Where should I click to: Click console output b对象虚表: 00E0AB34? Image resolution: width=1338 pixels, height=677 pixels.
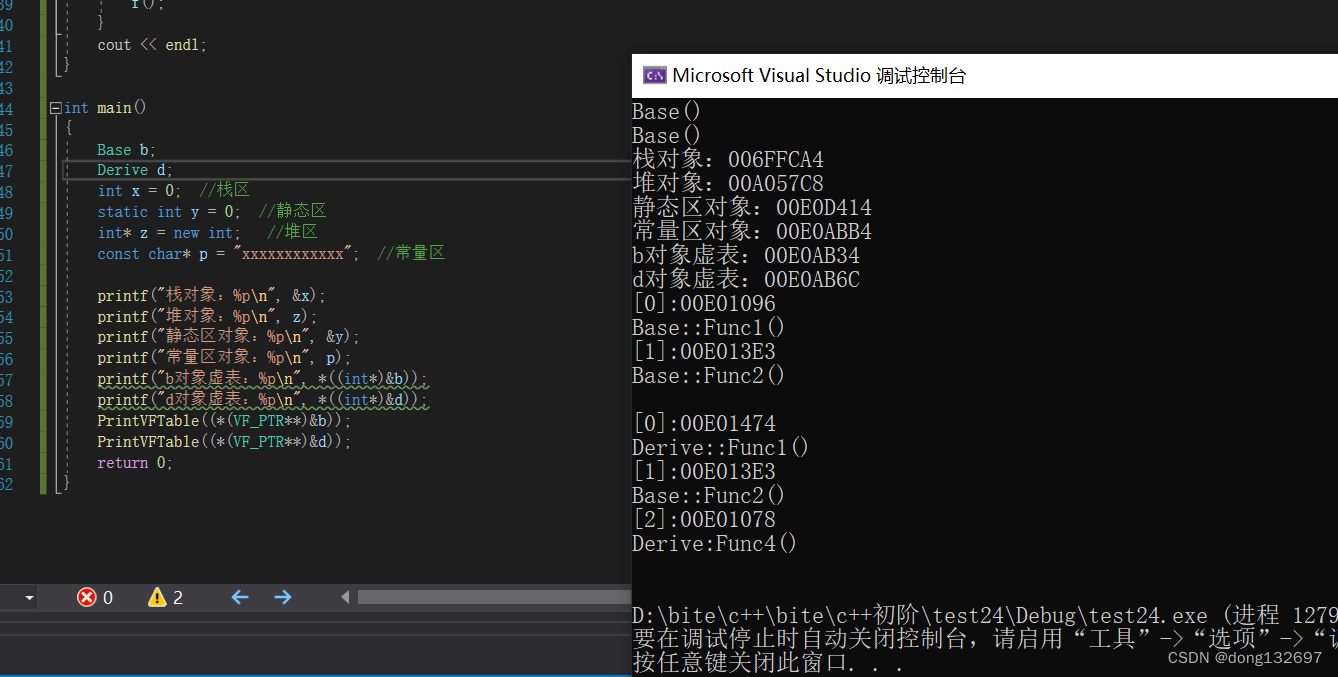pyautogui.click(x=746, y=256)
